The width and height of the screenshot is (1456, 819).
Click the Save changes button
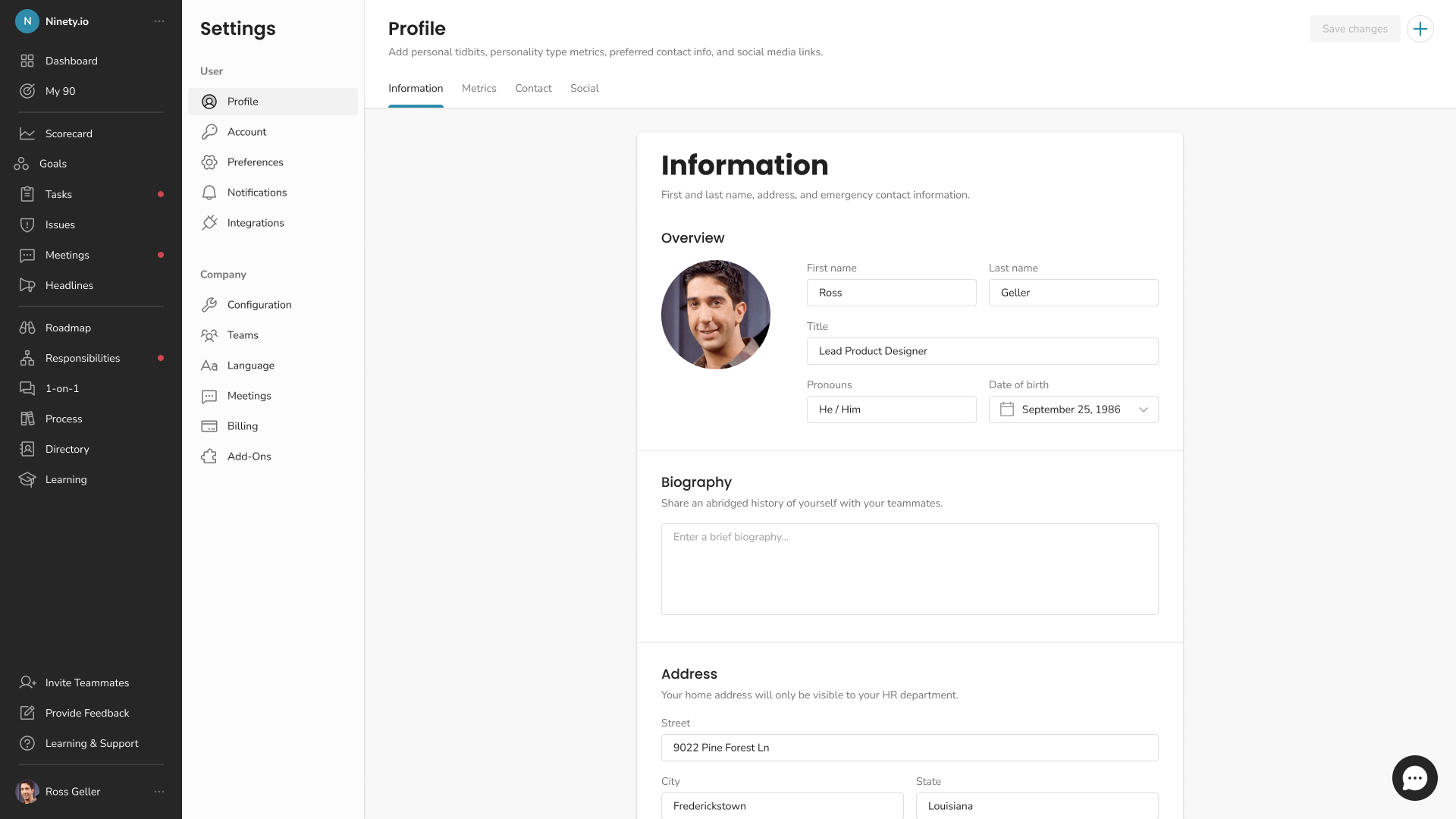1354,29
